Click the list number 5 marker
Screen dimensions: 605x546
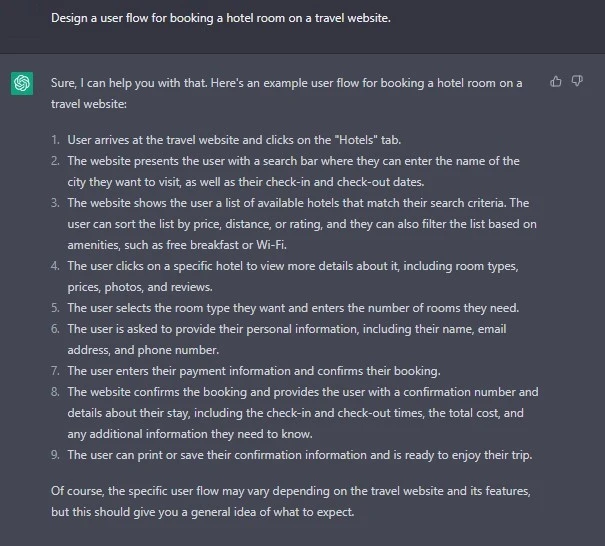pyautogui.click(x=55, y=308)
